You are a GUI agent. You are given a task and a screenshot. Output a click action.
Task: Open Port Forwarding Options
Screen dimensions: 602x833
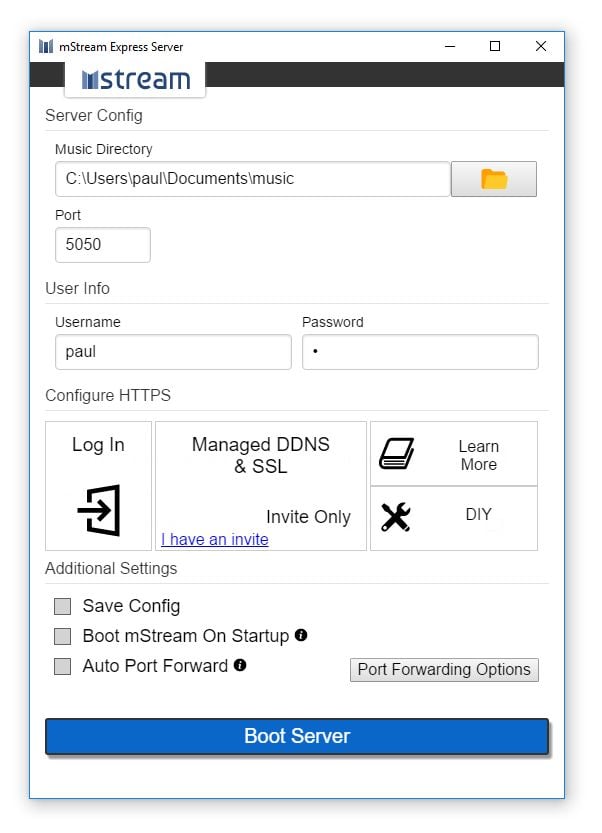(444, 670)
